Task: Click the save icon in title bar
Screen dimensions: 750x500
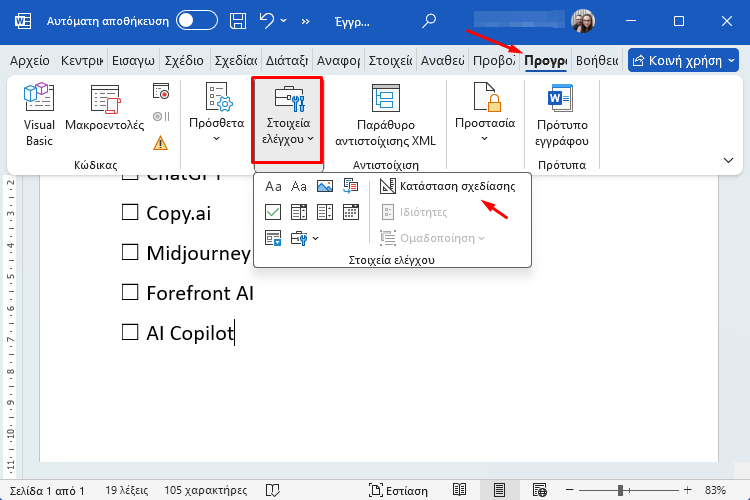Action: click(x=238, y=21)
